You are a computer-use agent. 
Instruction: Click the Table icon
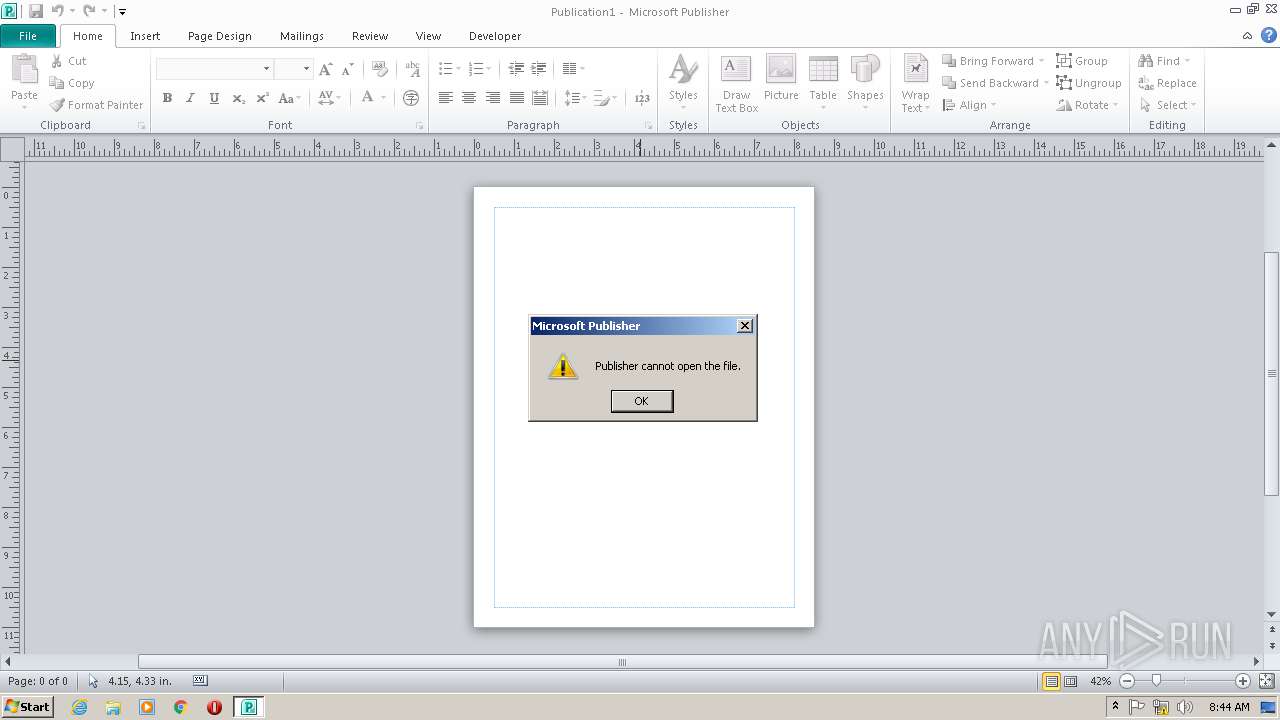pyautogui.click(x=823, y=70)
